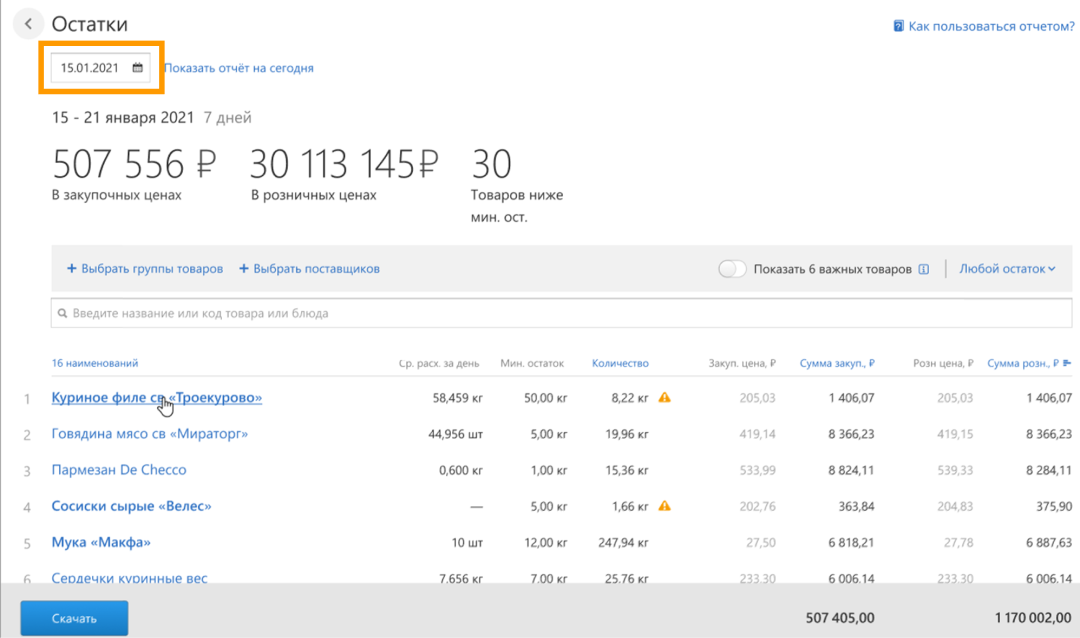Click the help icon before Как пользоваться отчетом
Screen dimensions: 1080x638
coord(898,26)
